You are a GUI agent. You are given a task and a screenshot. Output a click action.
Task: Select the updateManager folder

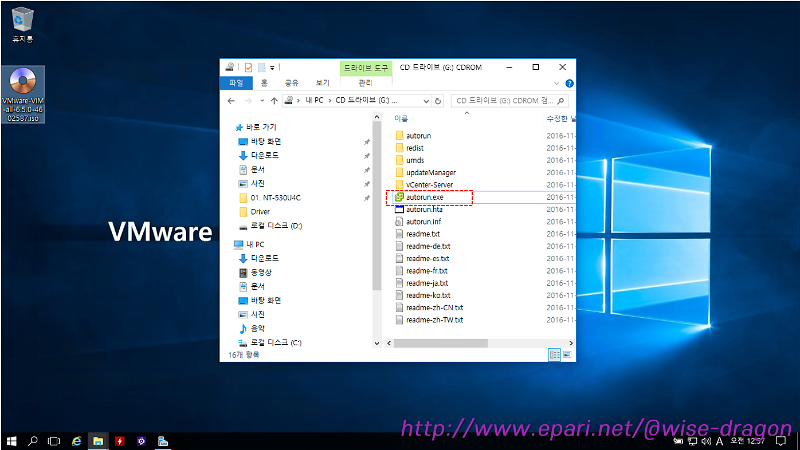pos(431,172)
